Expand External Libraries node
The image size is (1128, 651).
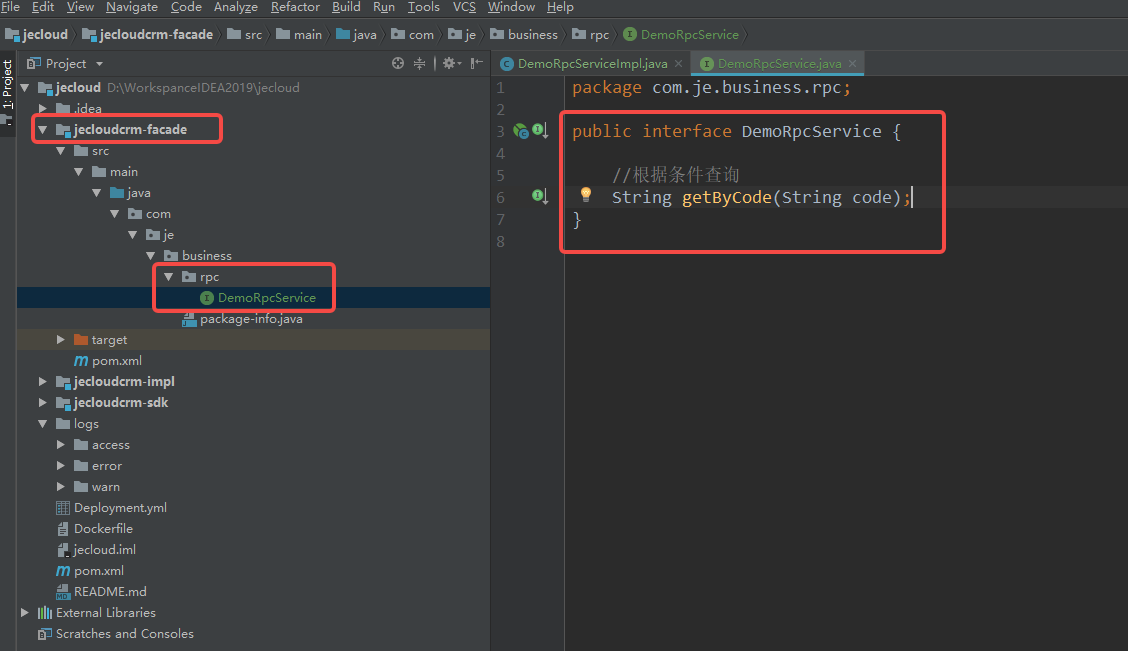(x=25, y=612)
